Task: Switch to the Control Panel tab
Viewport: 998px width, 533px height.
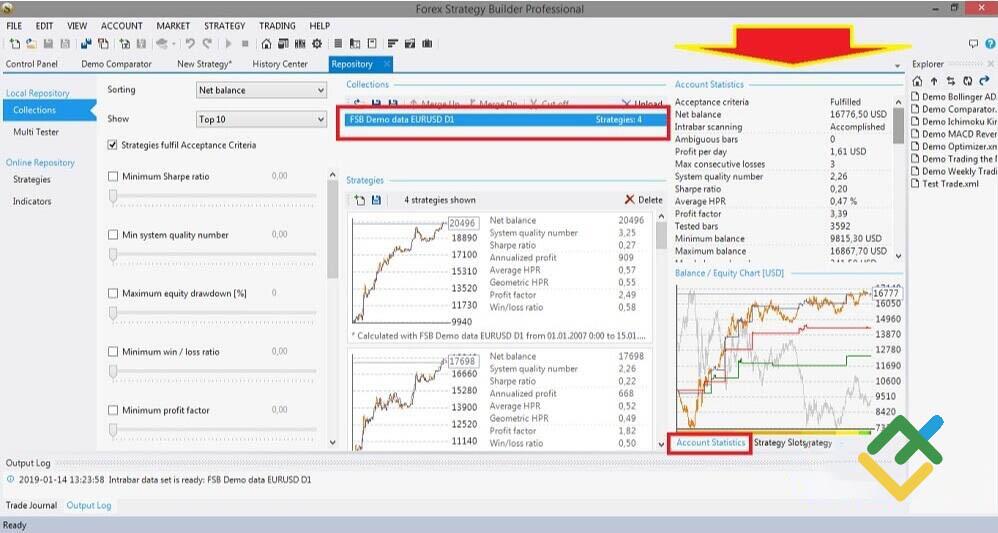Action: [32, 64]
